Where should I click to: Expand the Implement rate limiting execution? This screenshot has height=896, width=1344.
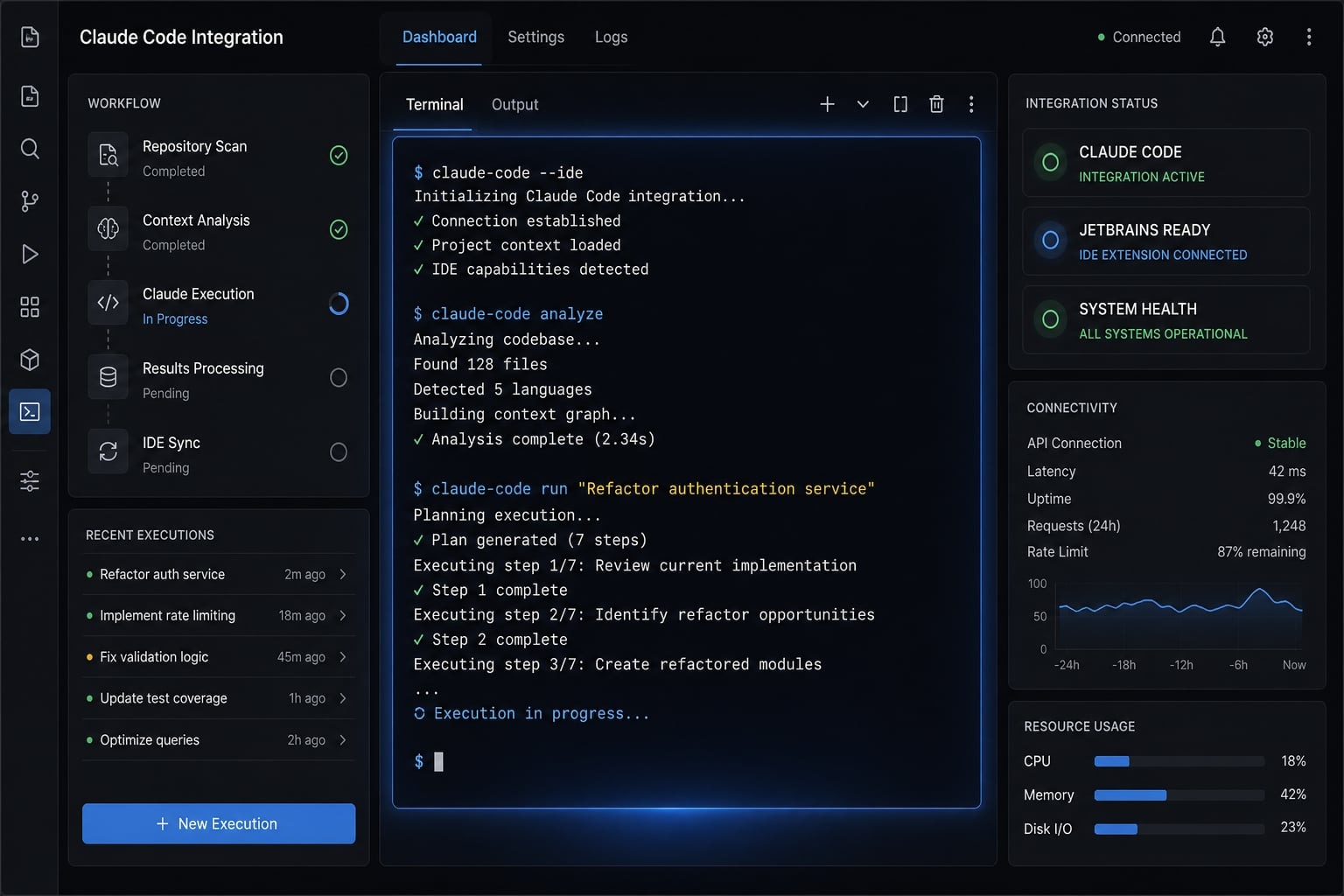343,615
